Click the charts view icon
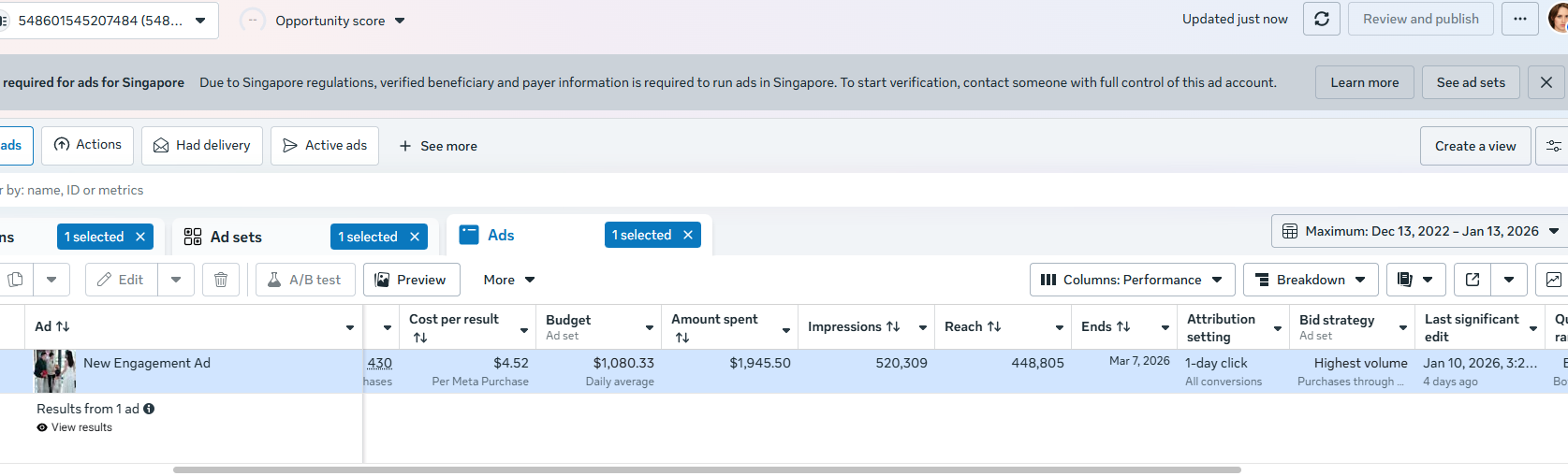Screen dimensions: 1568x476 pos(1553,280)
